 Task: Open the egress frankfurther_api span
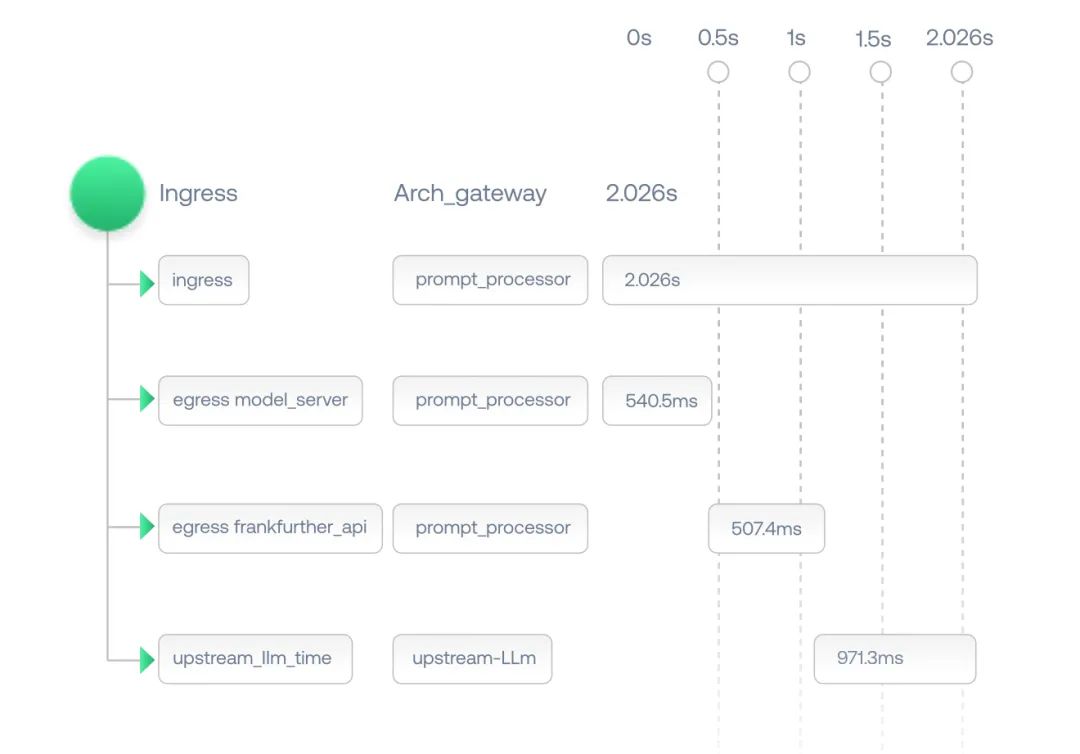(270, 528)
